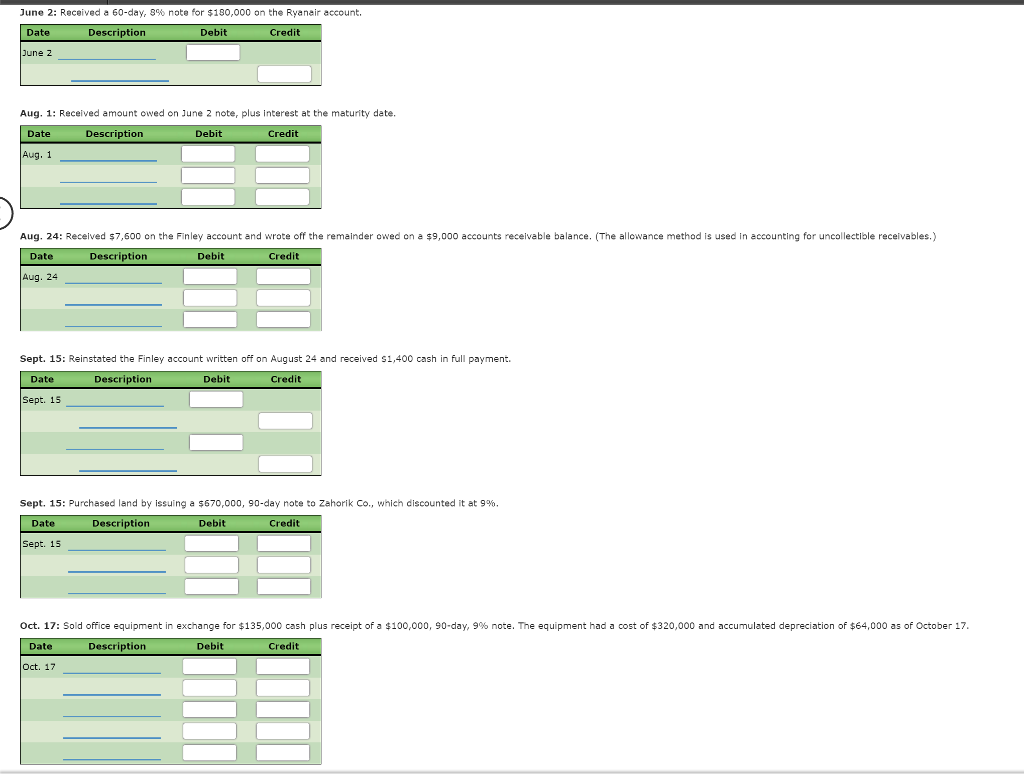This screenshot has width=1024, height=775.
Task: Click Aug. 1 first row credit field
Action: coord(282,154)
